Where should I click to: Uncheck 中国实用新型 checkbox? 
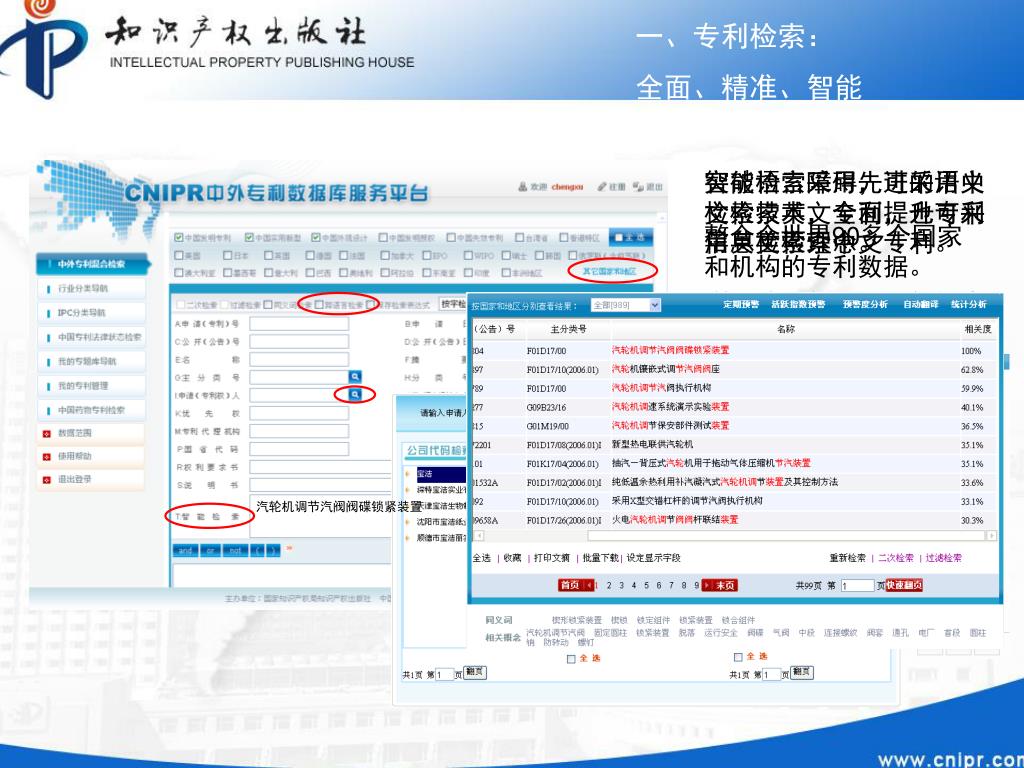point(249,238)
